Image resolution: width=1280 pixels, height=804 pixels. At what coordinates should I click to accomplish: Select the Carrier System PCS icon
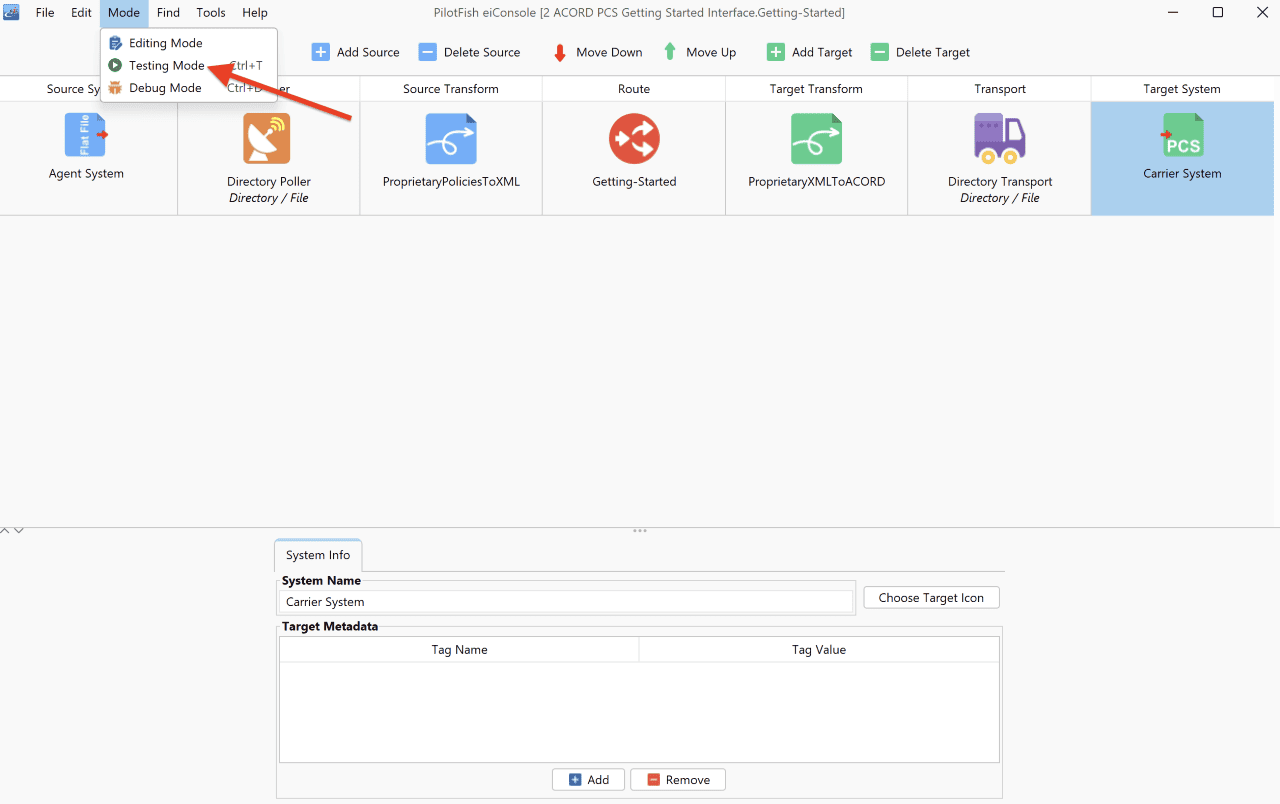[x=1183, y=136]
